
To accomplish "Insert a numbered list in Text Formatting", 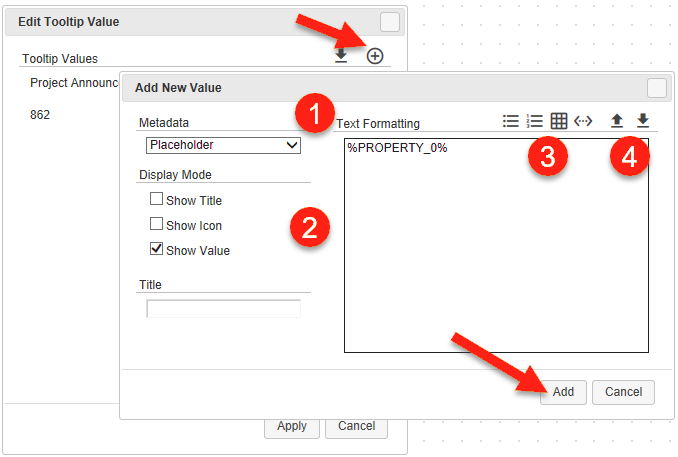I will coord(535,121).
